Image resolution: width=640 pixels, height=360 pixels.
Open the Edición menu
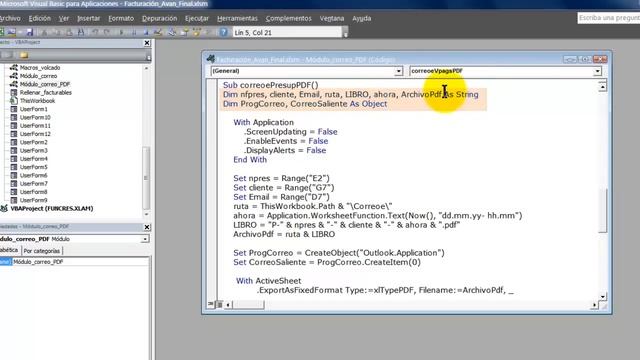(x=40, y=18)
